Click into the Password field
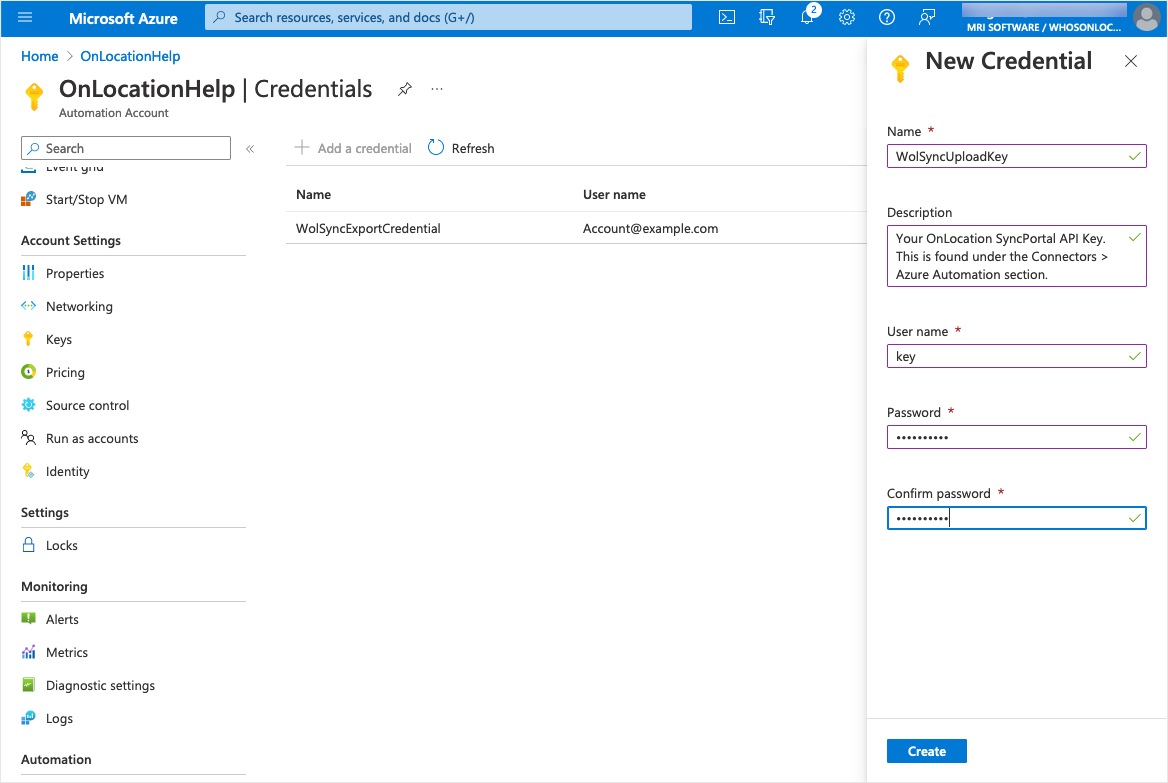Viewport: 1168px width, 783px height. (1016, 437)
